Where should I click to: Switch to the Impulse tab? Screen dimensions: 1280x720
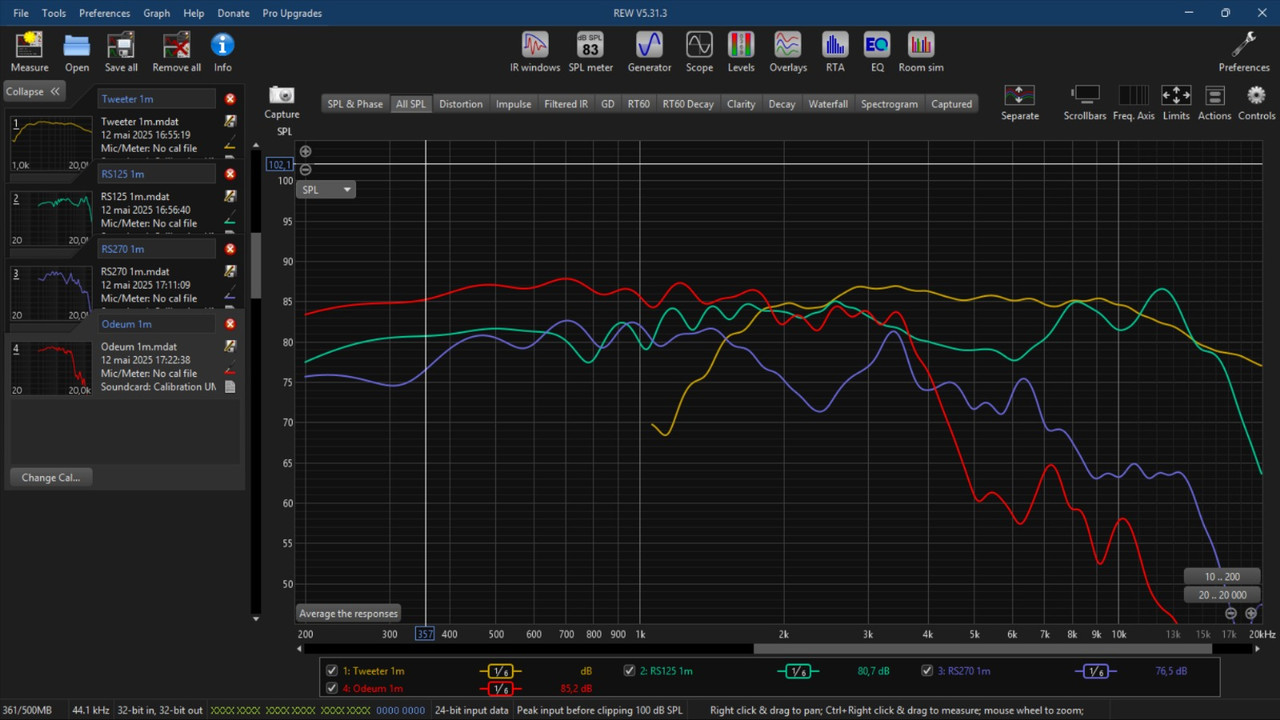point(514,104)
